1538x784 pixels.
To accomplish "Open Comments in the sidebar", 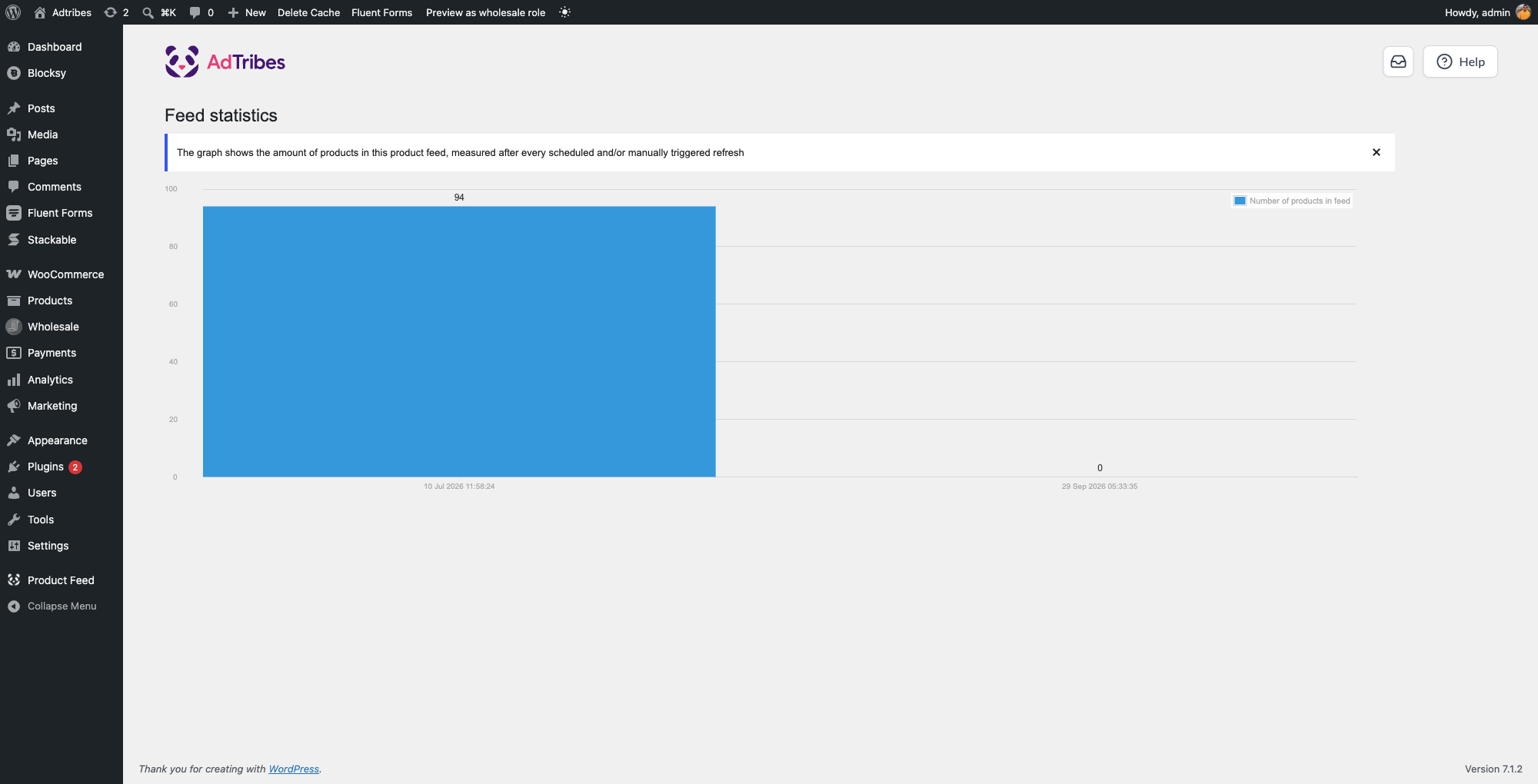I will coord(62,187).
